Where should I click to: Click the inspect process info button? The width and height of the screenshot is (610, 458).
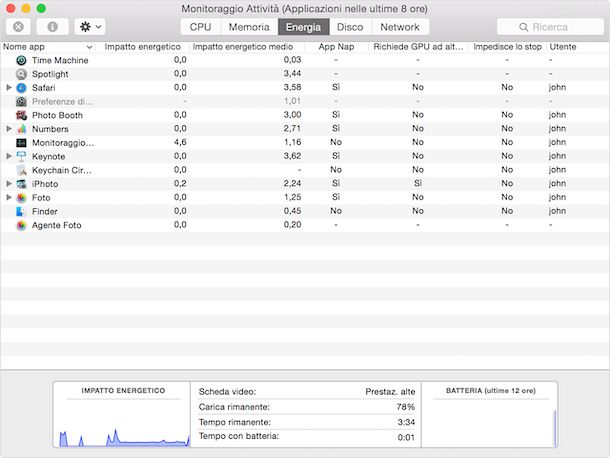(53, 27)
